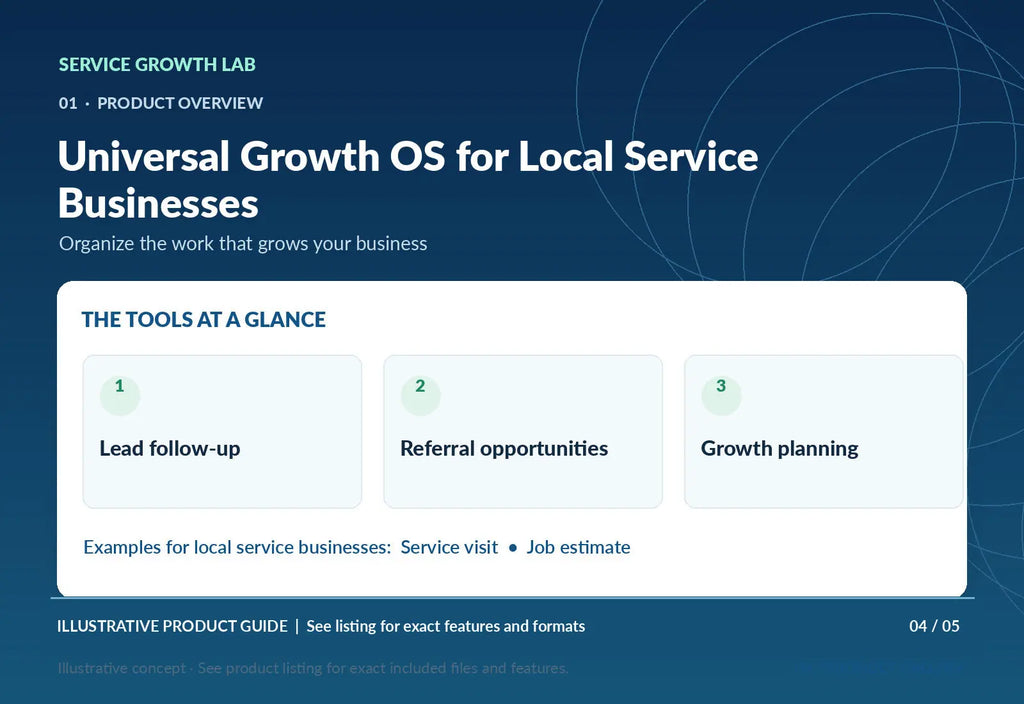Click THE TOOLS AT A GLANCE heading

204,319
